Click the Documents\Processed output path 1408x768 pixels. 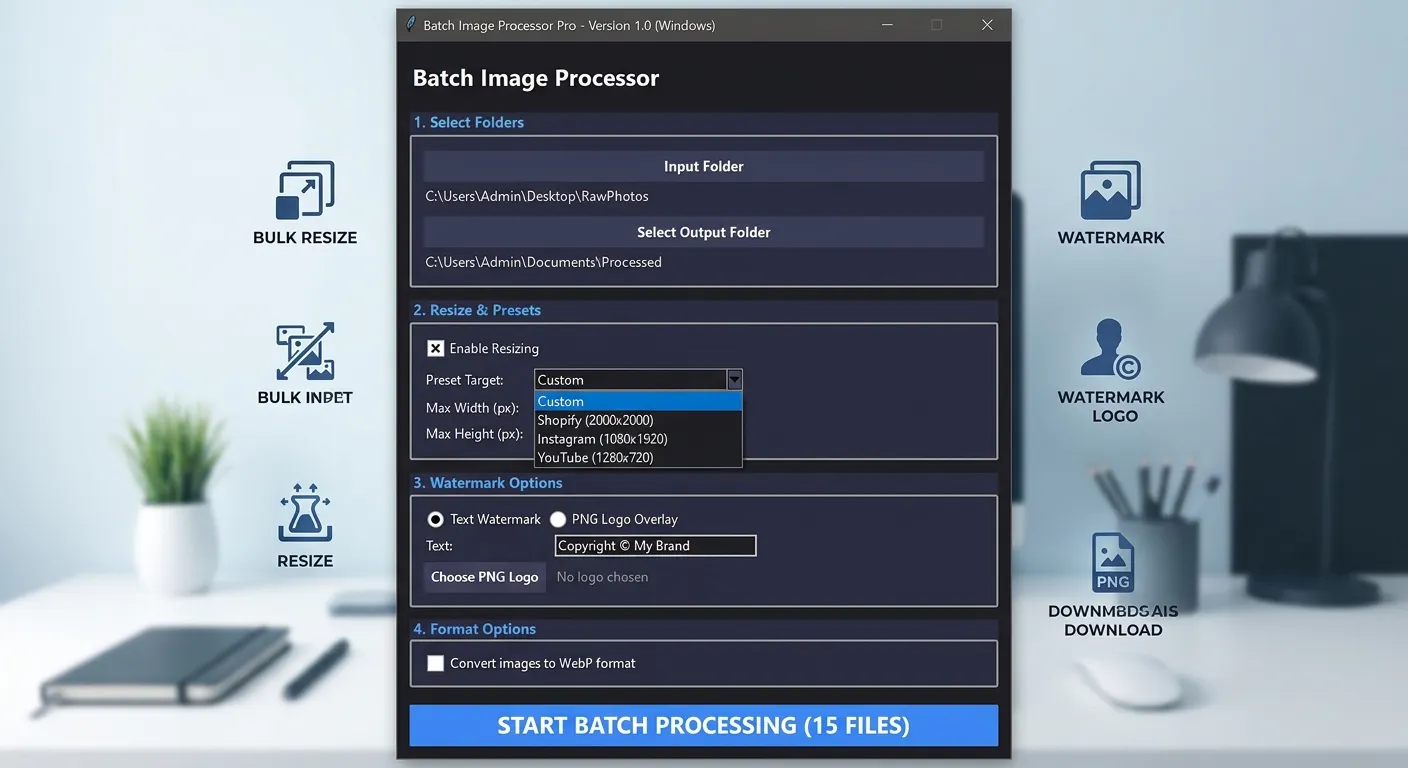click(x=544, y=262)
